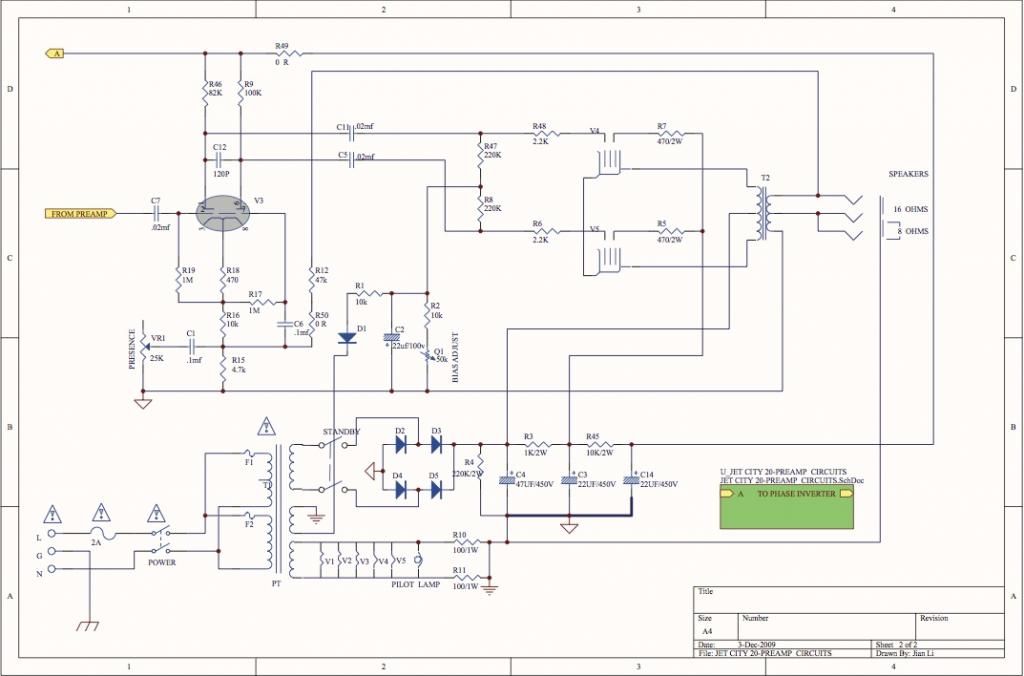Click the F1 fuse on the transformer primary
The height and width of the screenshot is (676, 1024).
click(x=248, y=453)
